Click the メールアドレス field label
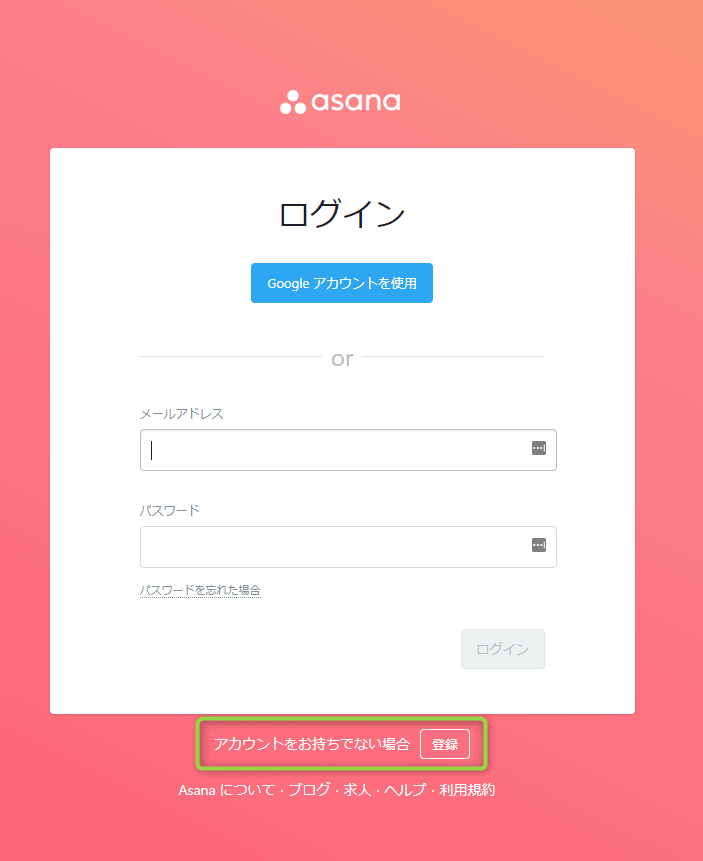 [182, 414]
